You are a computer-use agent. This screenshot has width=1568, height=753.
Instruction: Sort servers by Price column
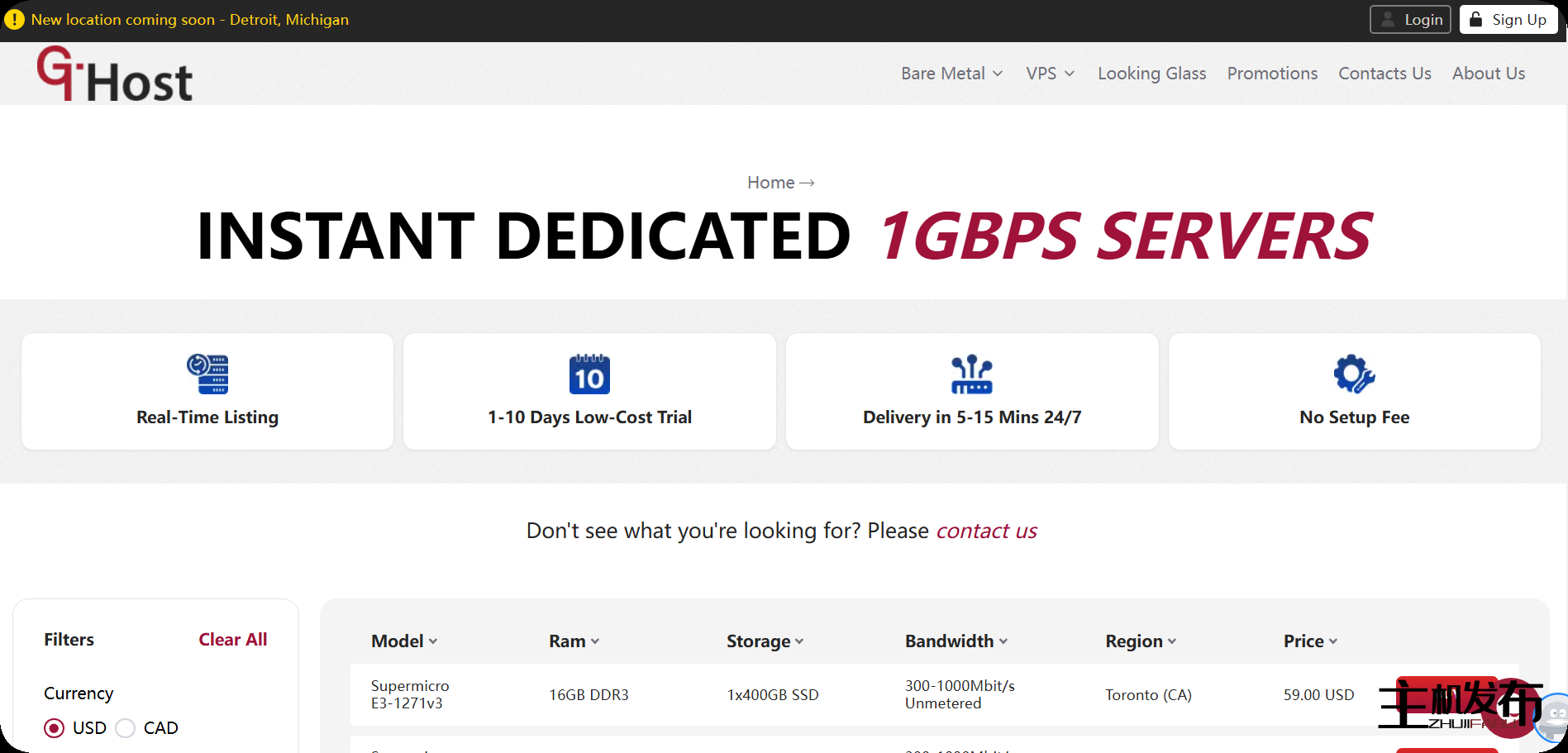pyautogui.click(x=1310, y=641)
